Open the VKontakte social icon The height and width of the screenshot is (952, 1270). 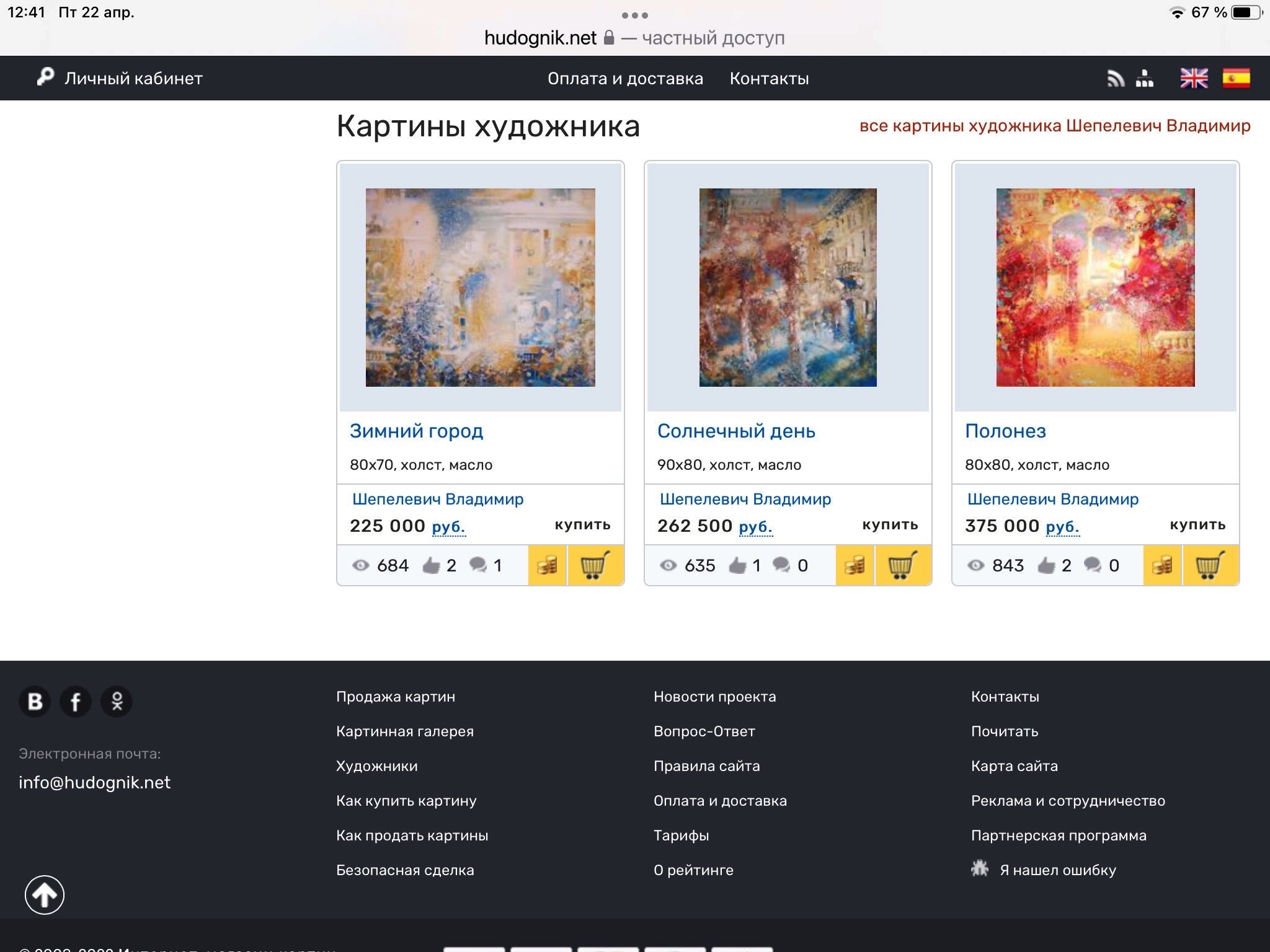coord(35,702)
